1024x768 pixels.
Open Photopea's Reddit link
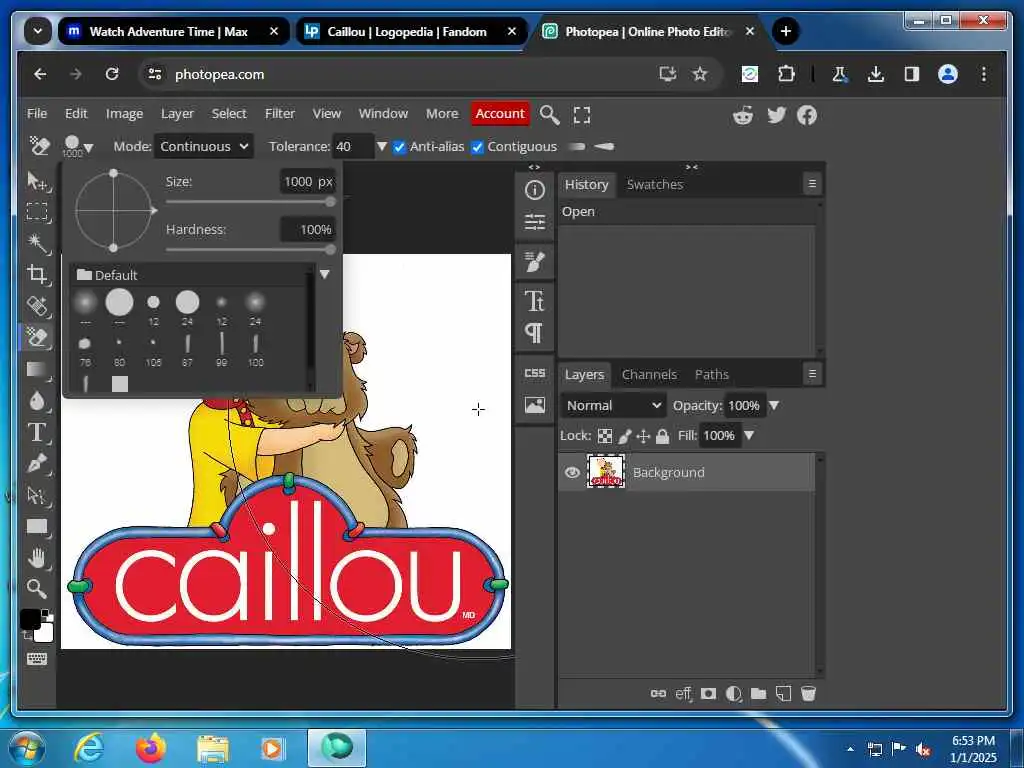[743, 115]
